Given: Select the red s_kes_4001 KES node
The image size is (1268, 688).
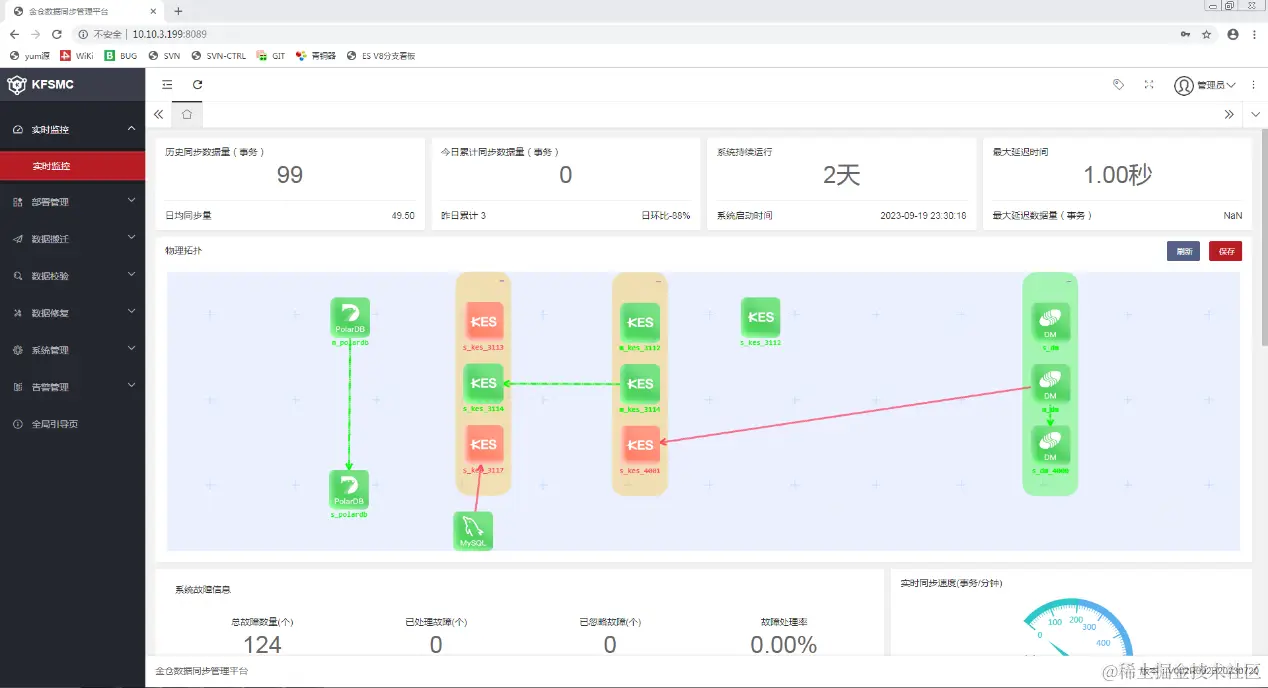Looking at the screenshot, I should pyautogui.click(x=640, y=445).
